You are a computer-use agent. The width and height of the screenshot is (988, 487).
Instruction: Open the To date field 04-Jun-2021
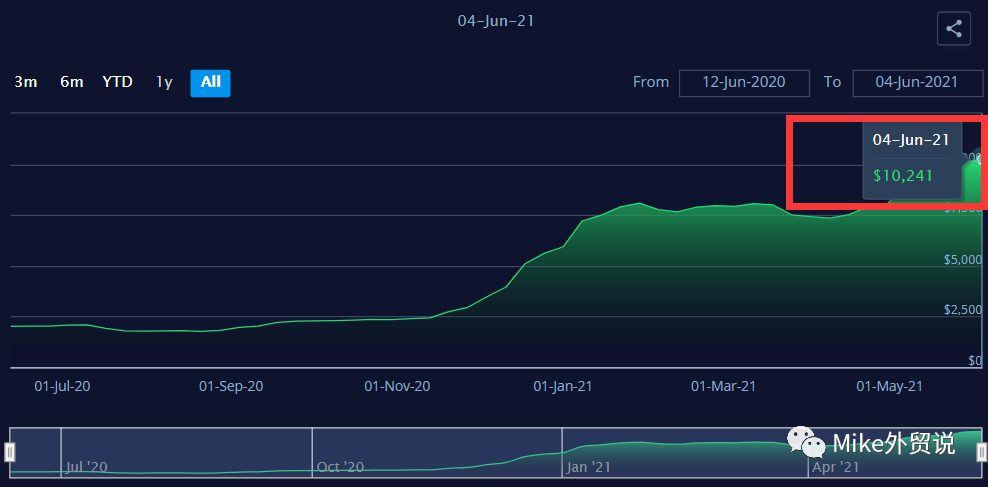click(917, 83)
